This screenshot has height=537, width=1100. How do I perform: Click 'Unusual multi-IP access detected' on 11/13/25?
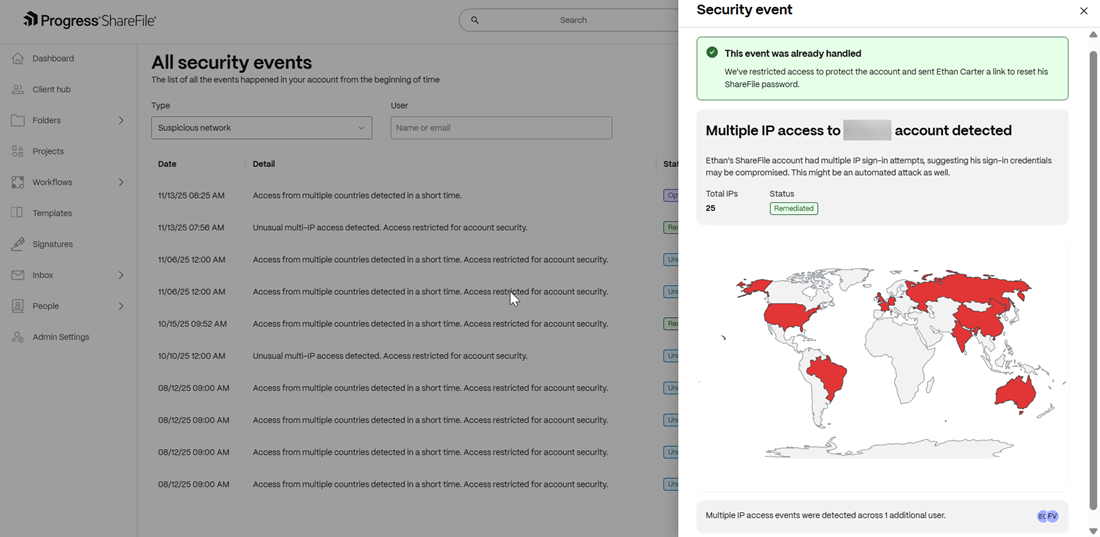390,227
